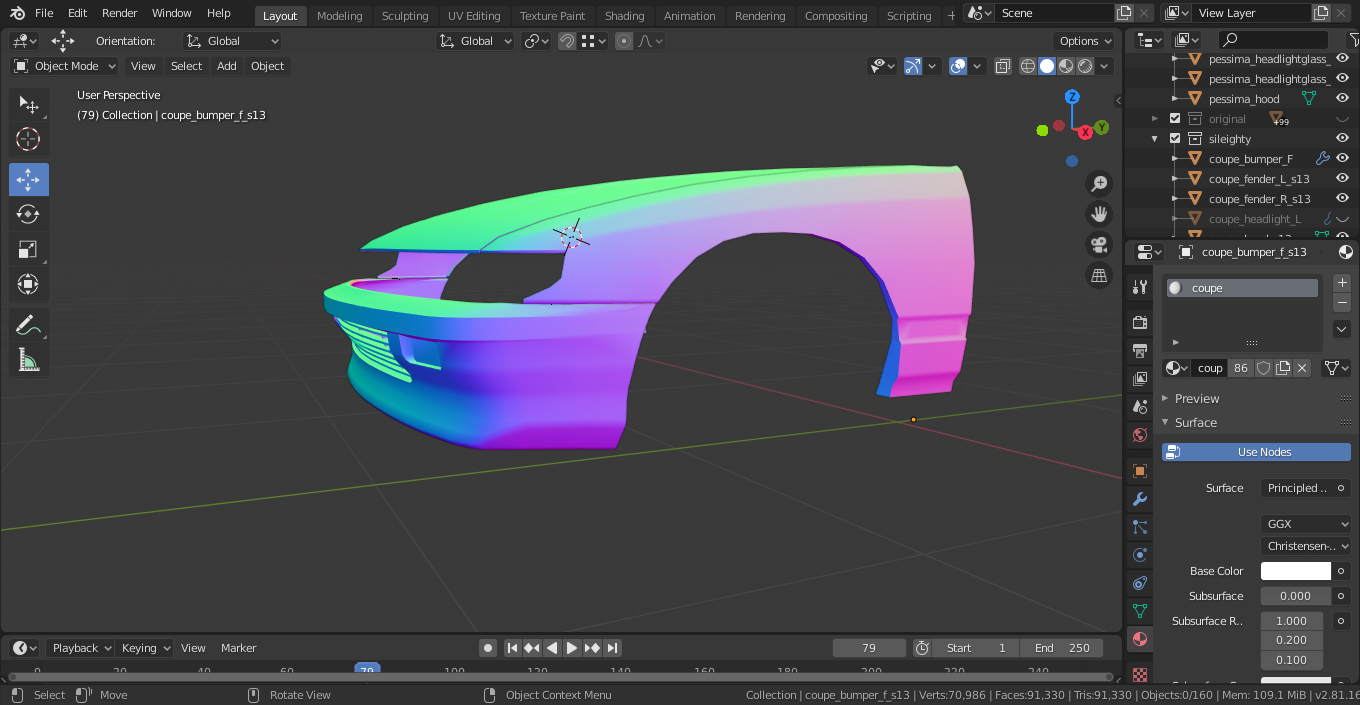
Task: Click the Base Color white swatch
Action: [1296, 571]
